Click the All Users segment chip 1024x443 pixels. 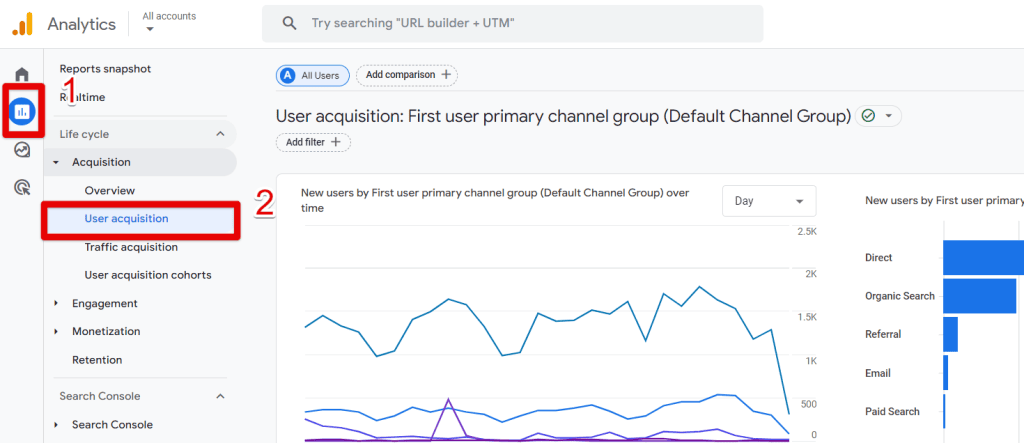(312, 75)
